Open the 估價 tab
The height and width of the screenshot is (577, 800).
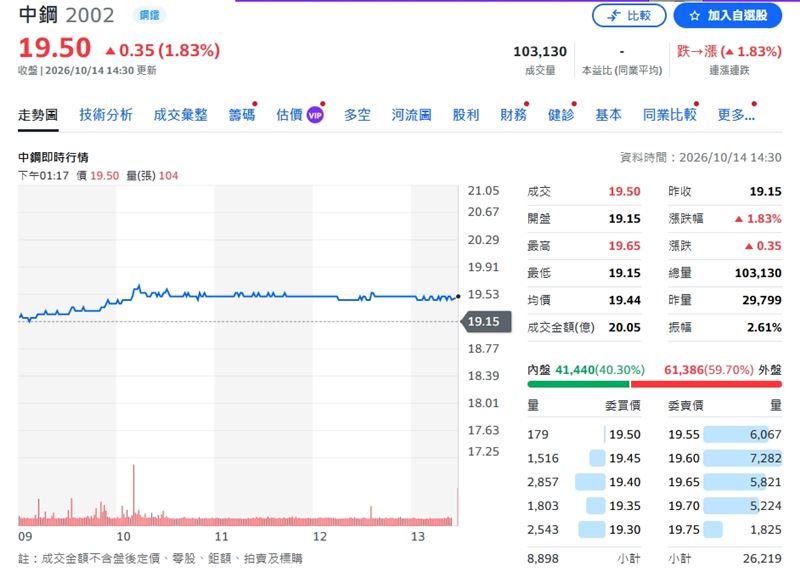point(289,115)
